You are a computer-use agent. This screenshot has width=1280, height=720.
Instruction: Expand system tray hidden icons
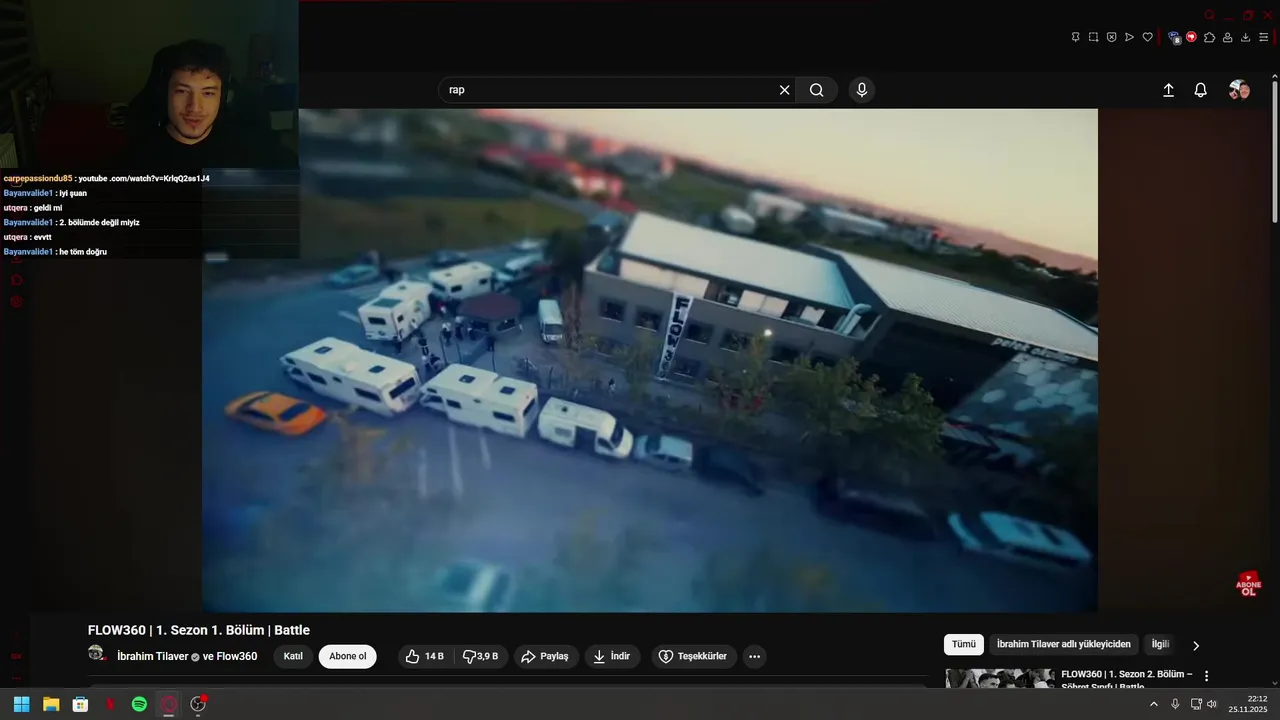(1154, 704)
